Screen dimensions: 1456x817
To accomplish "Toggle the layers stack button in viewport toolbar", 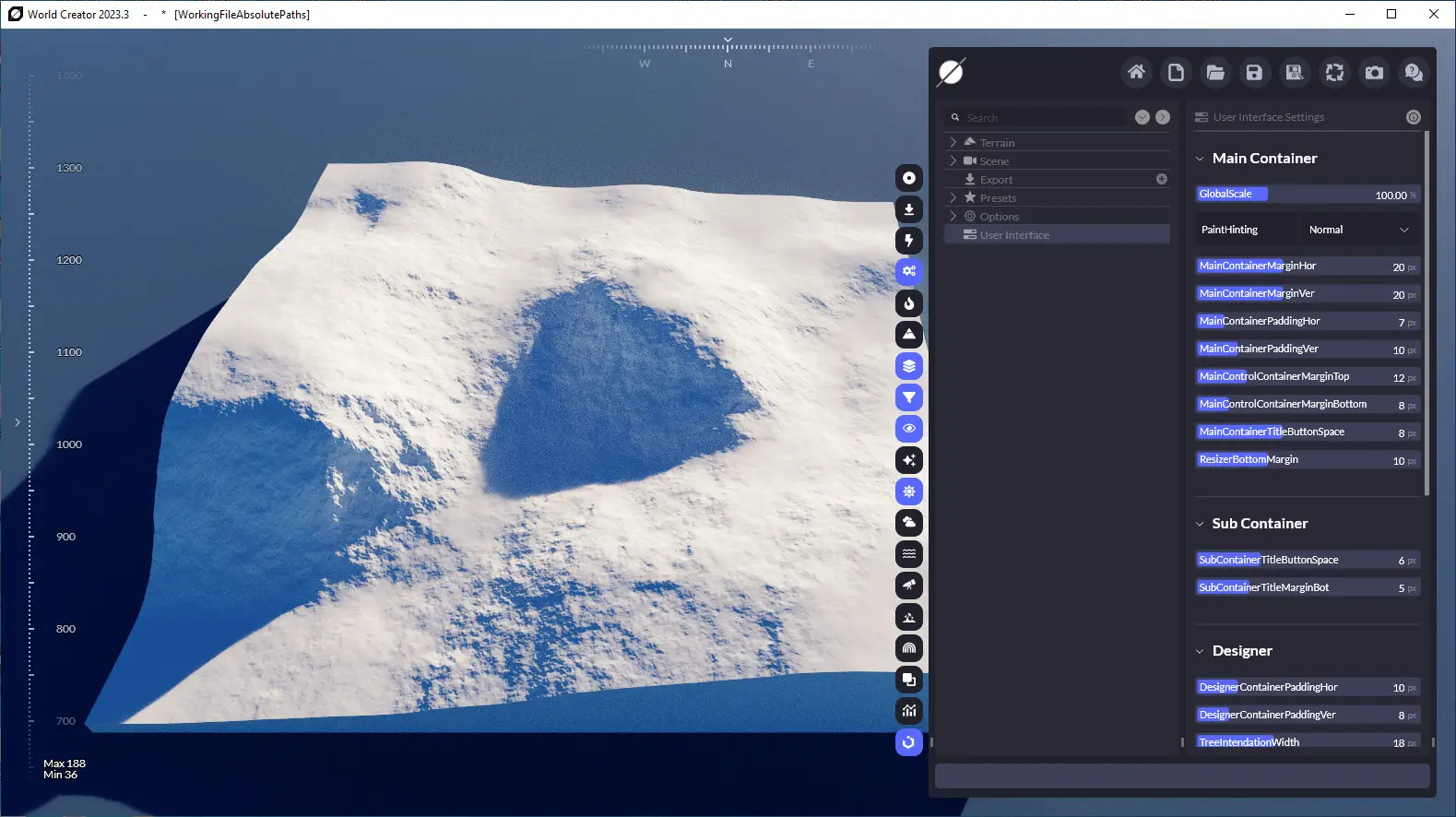I will tap(909, 366).
